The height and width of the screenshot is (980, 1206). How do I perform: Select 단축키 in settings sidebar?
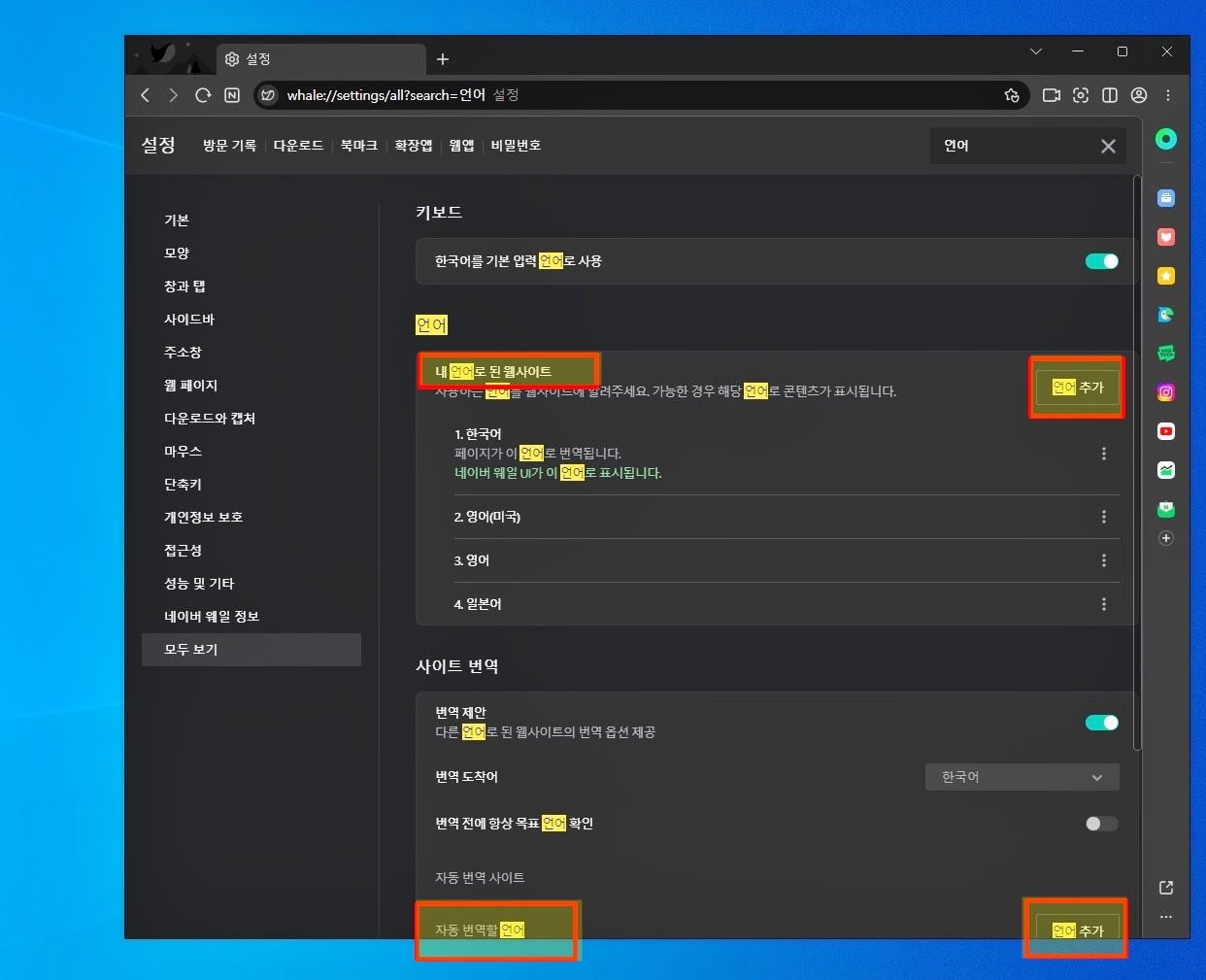pyautogui.click(x=251, y=485)
